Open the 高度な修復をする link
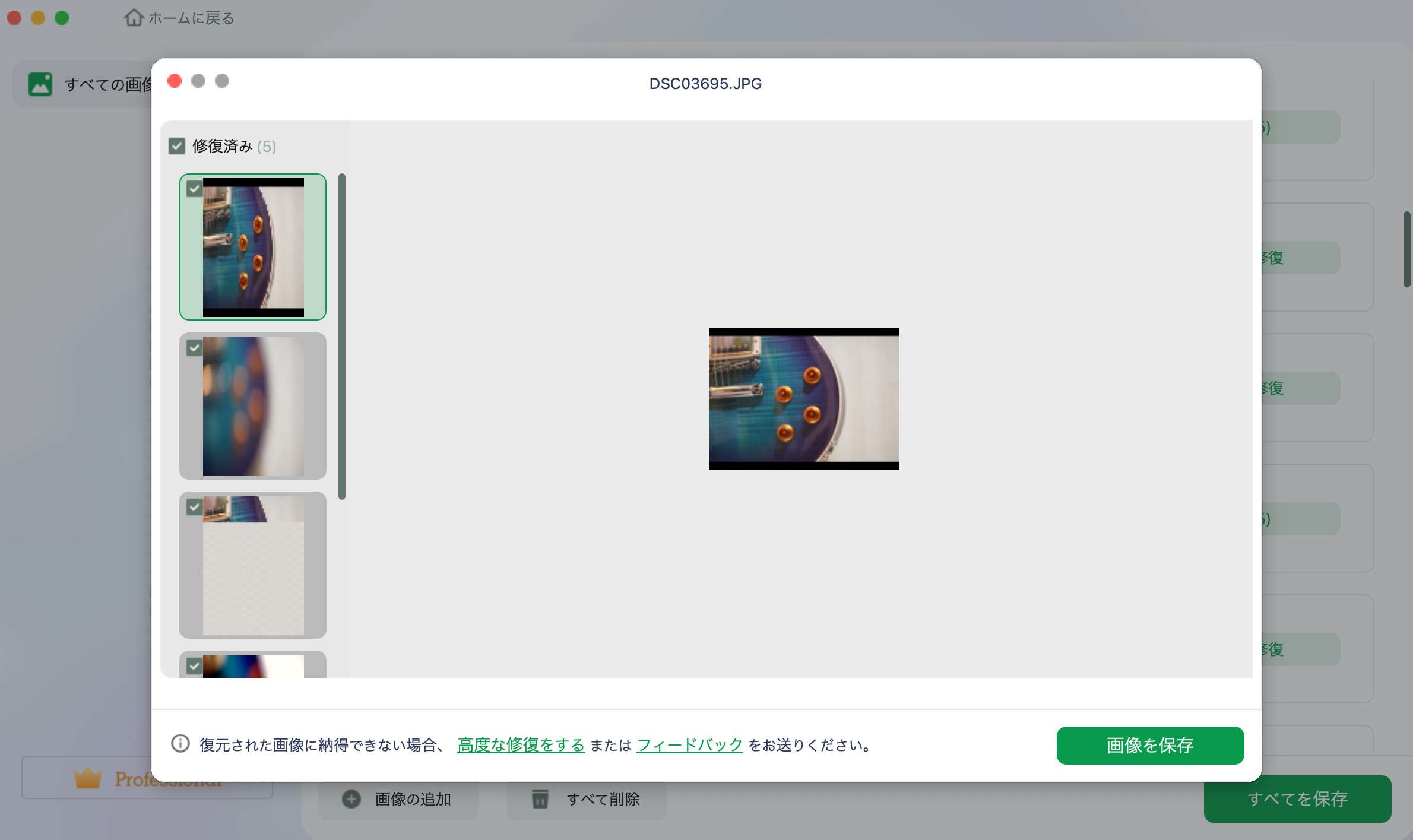The image size is (1413, 840). pos(521,745)
